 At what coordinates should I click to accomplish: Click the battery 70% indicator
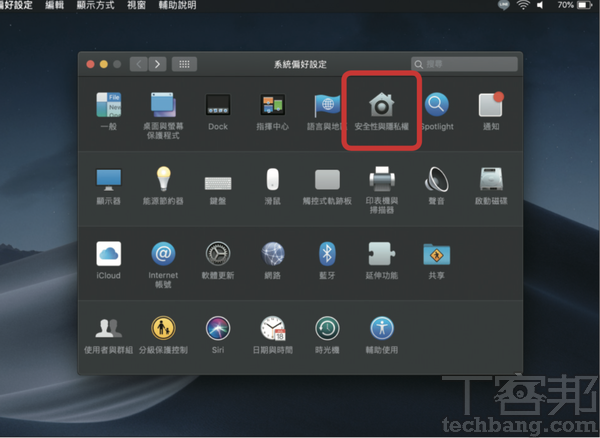point(575,5)
